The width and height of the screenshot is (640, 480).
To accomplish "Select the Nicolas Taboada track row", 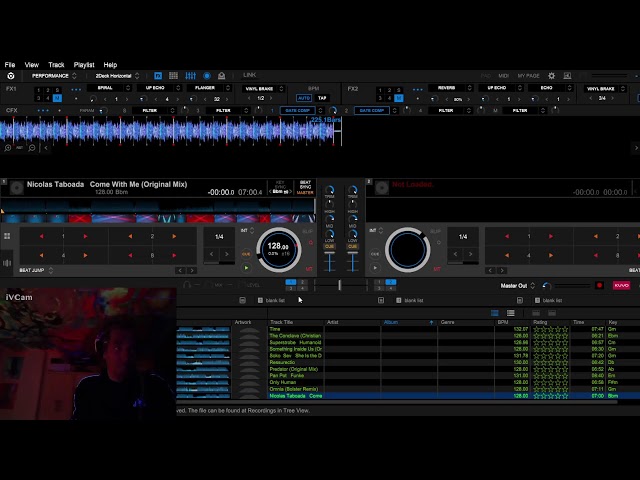I will coord(408,396).
